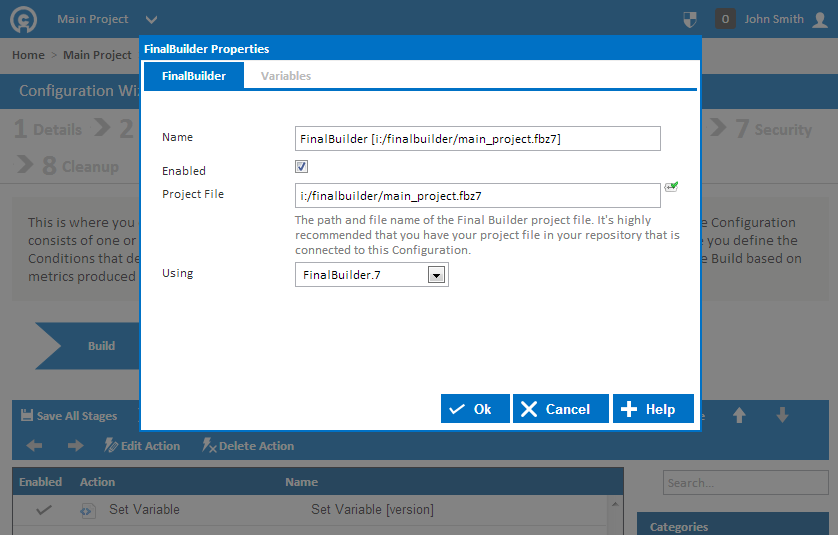Select the Set Variable action text
Viewport: 838px width, 535px height.
[144, 509]
